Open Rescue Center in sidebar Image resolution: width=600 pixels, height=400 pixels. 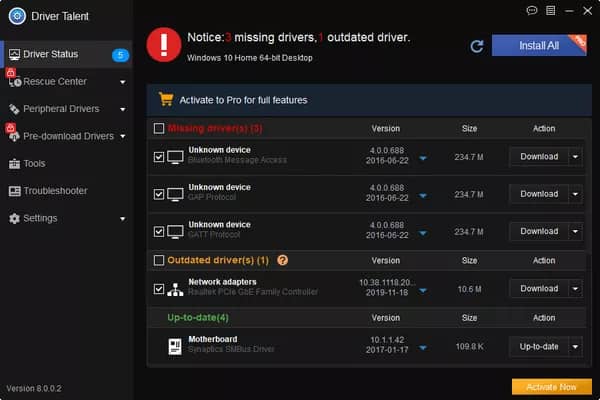point(66,82)
